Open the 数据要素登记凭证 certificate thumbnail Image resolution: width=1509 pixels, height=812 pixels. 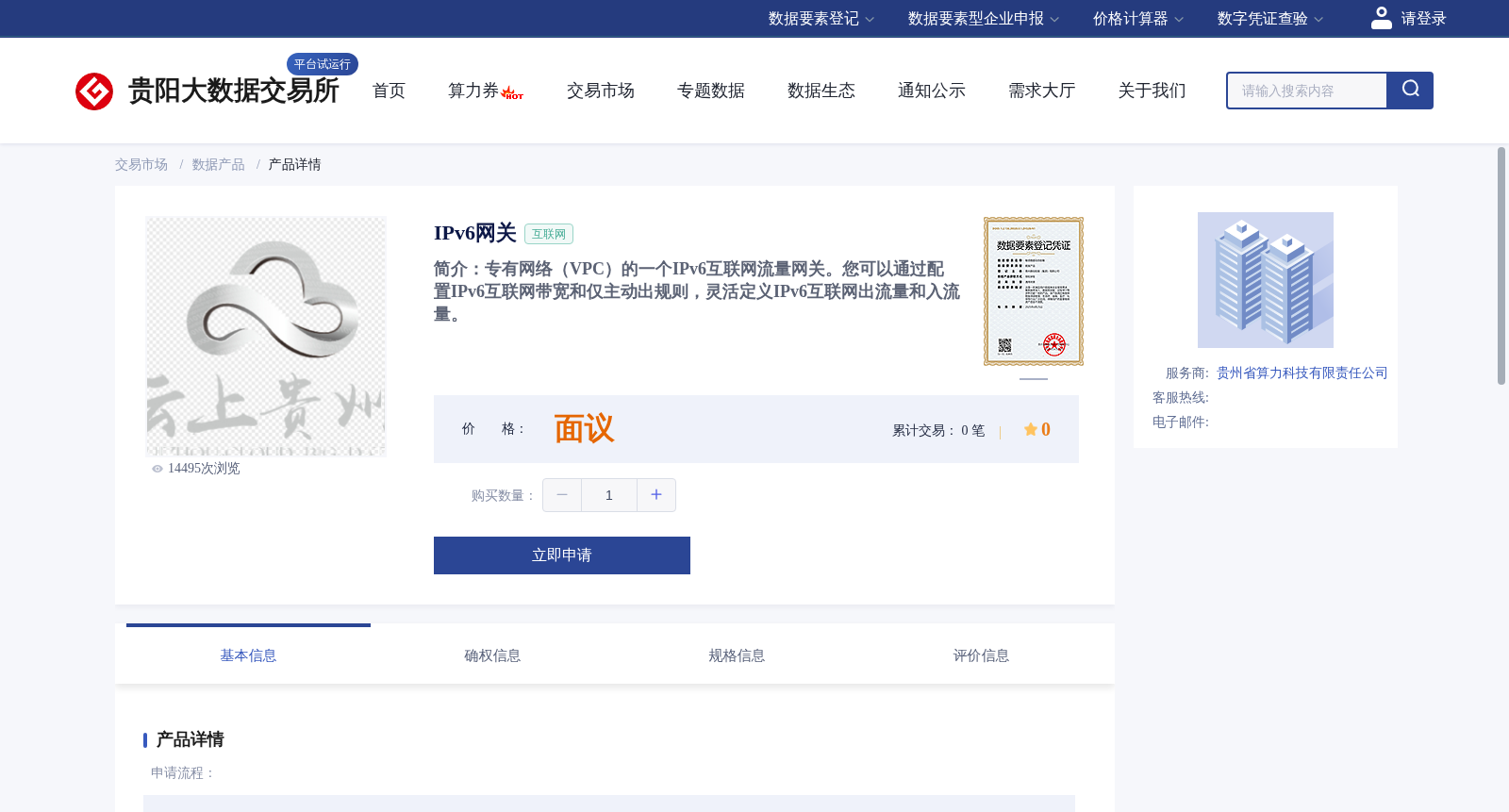point(1034,291)
